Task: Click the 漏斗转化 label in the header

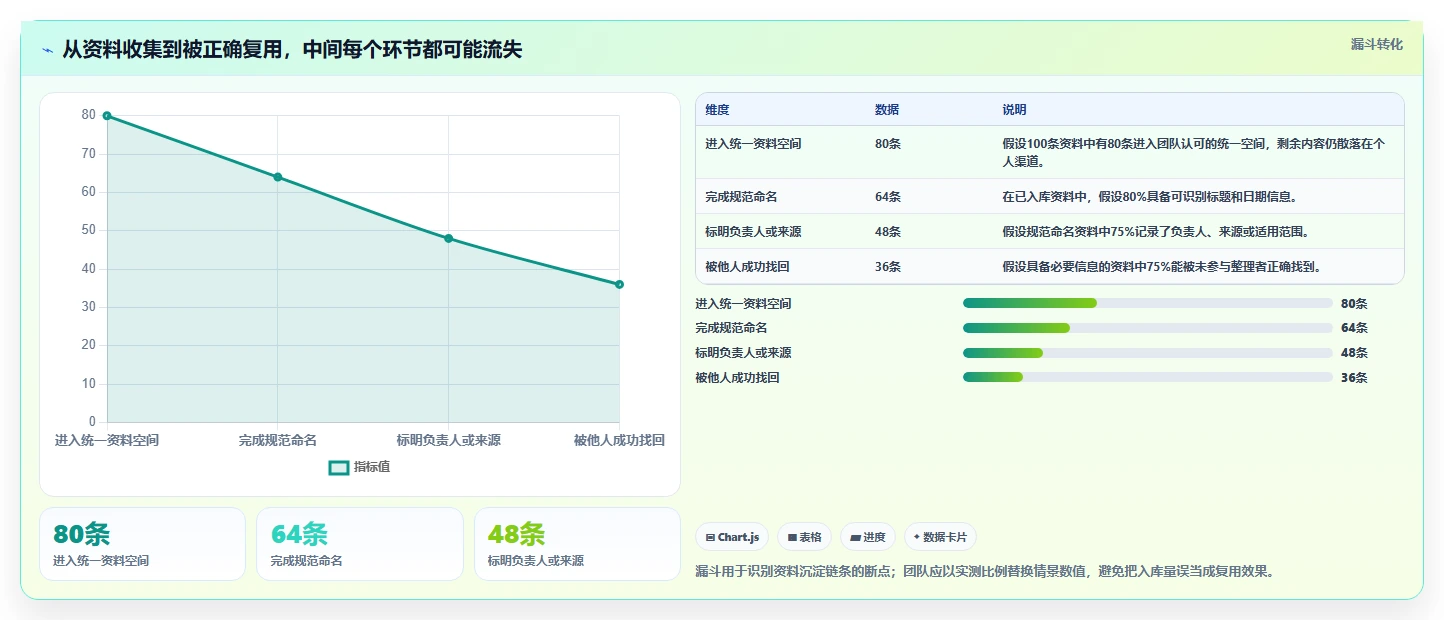Action: tap(1377, 44)
